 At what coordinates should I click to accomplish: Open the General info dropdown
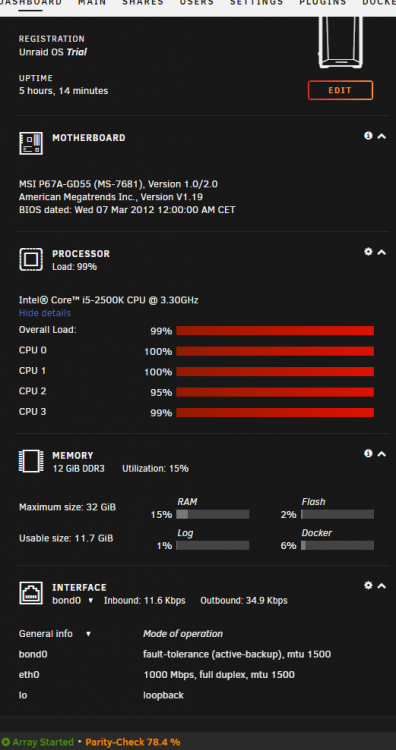tap(55, 634)
